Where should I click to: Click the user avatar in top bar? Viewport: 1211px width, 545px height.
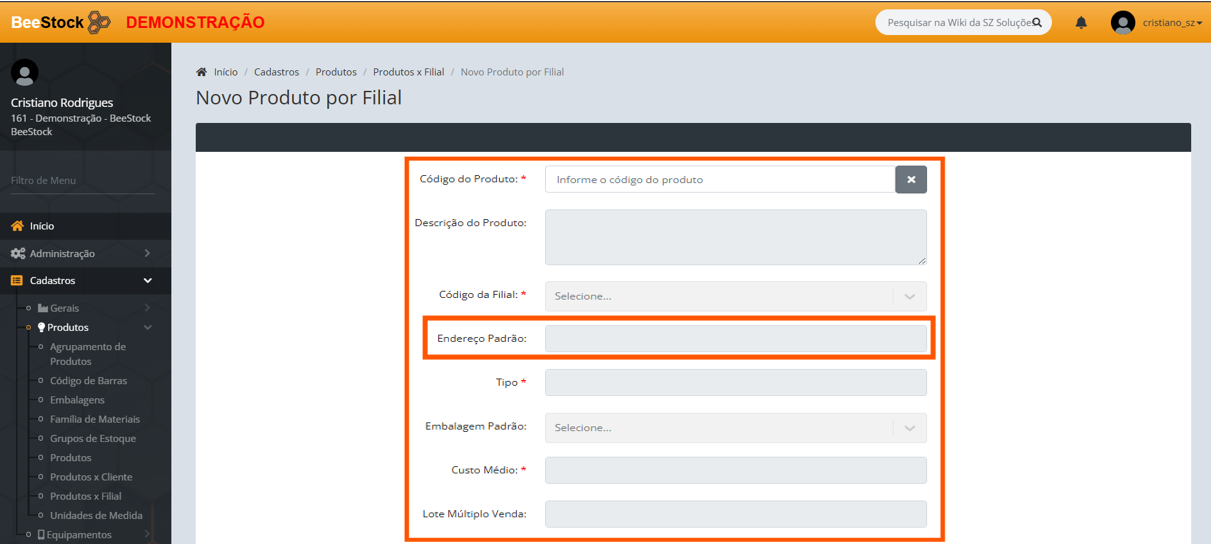(1122, 22)
